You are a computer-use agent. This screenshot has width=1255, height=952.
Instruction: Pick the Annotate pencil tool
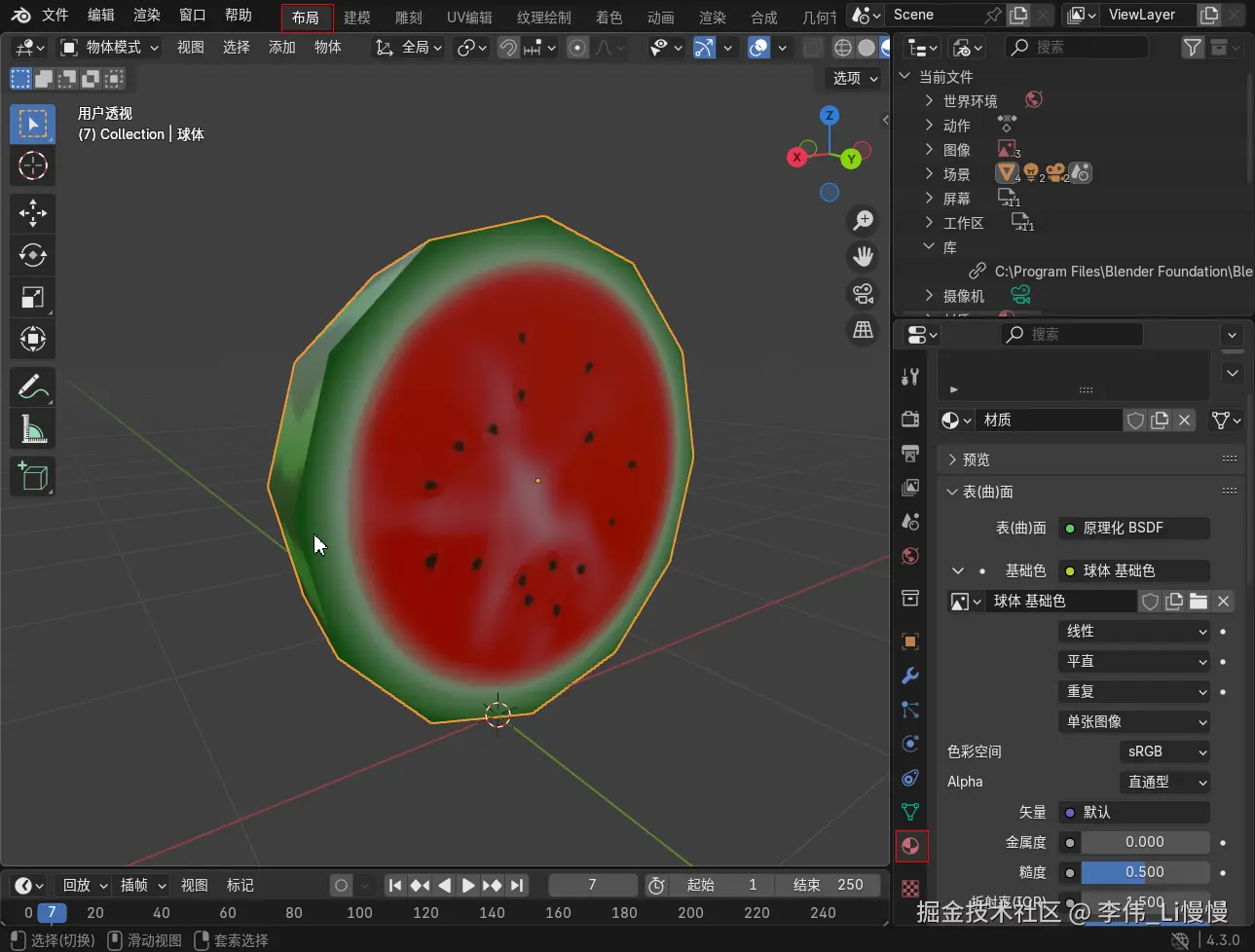[32, 386]
